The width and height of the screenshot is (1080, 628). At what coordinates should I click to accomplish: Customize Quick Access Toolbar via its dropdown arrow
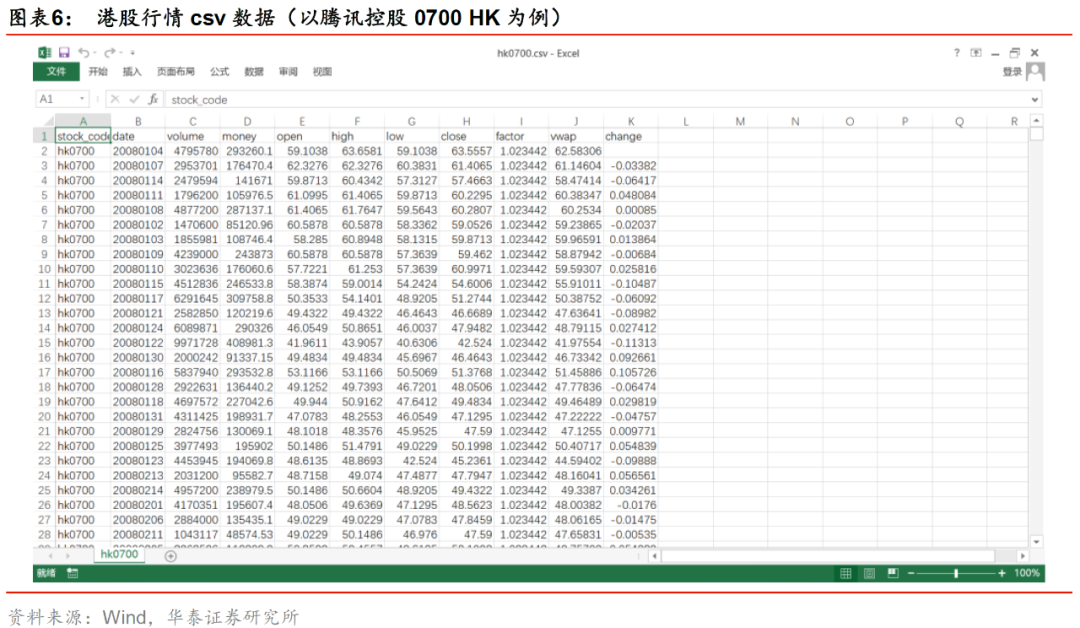133,52
